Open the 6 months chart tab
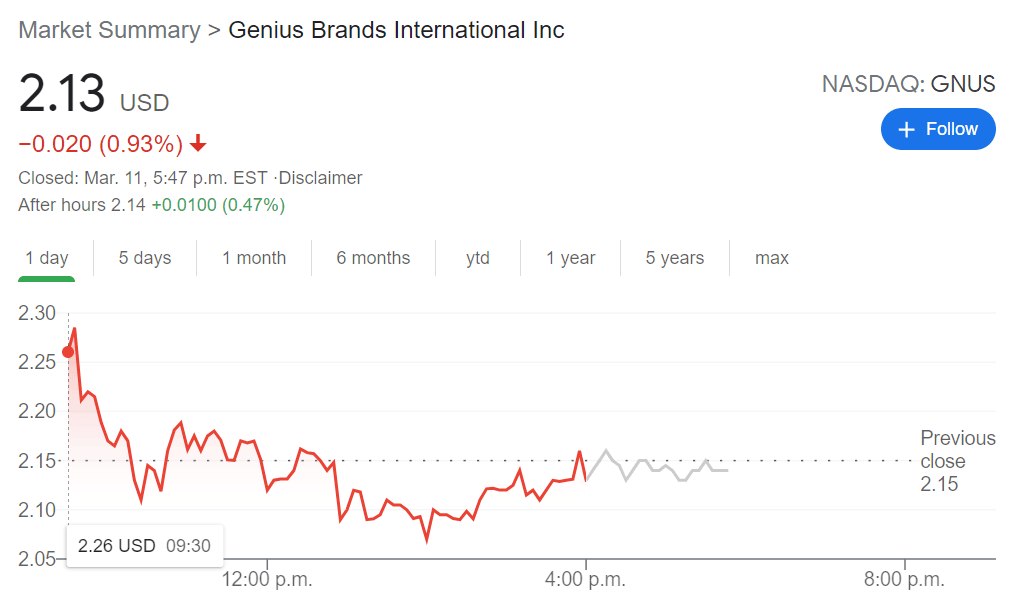The width and height of the screenshot is (1023, 612). [x=373, y=258]
